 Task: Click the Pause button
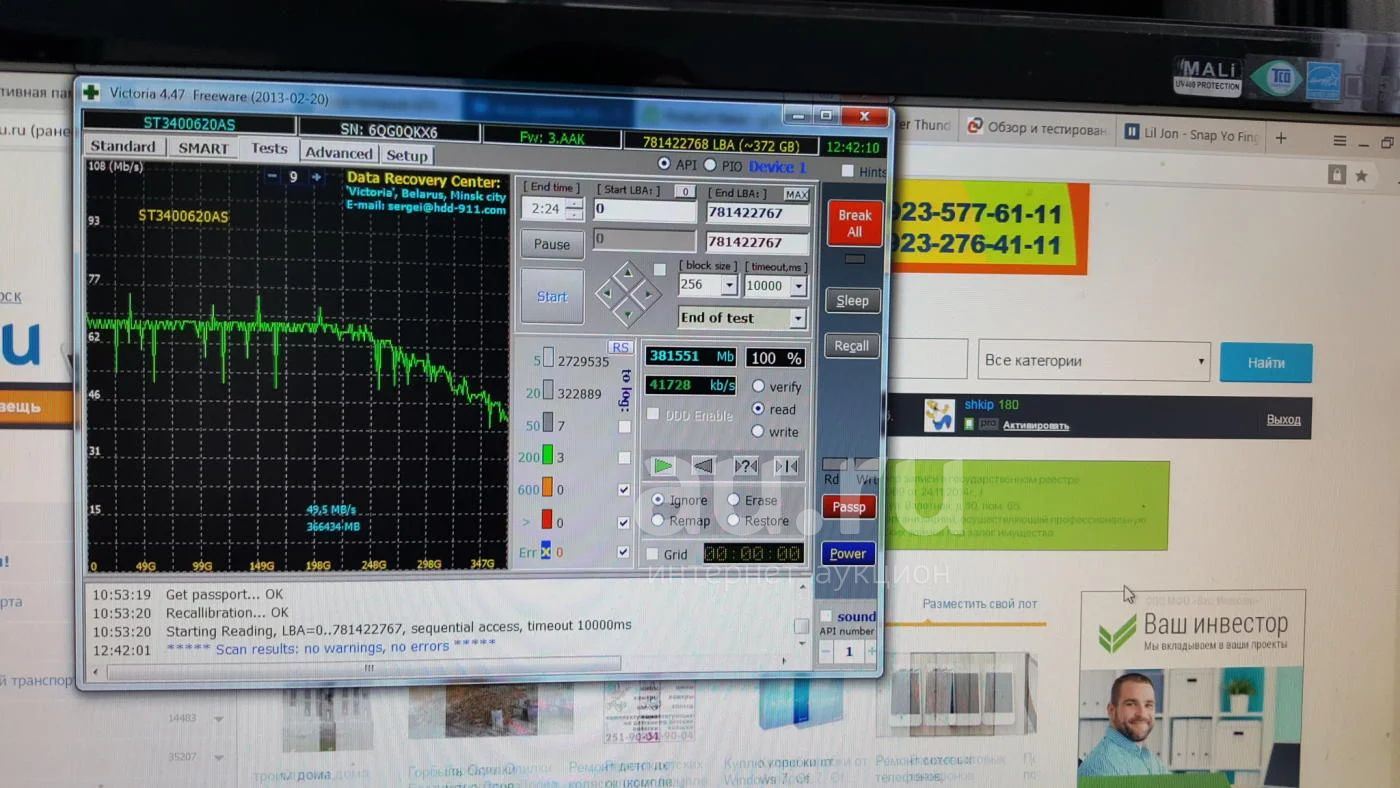tap(552, 244)
